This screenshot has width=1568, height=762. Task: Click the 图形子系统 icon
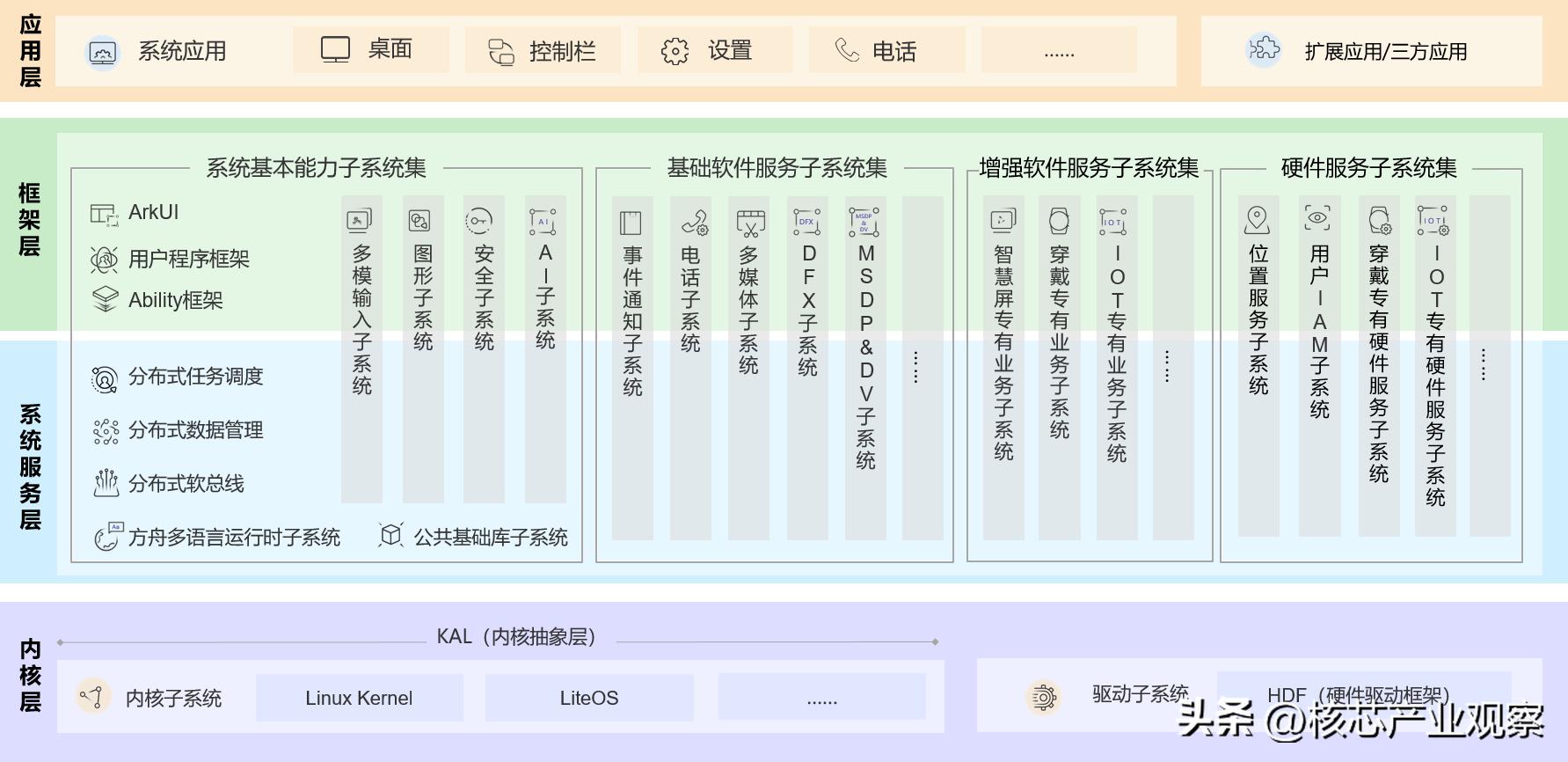(420, 220)
